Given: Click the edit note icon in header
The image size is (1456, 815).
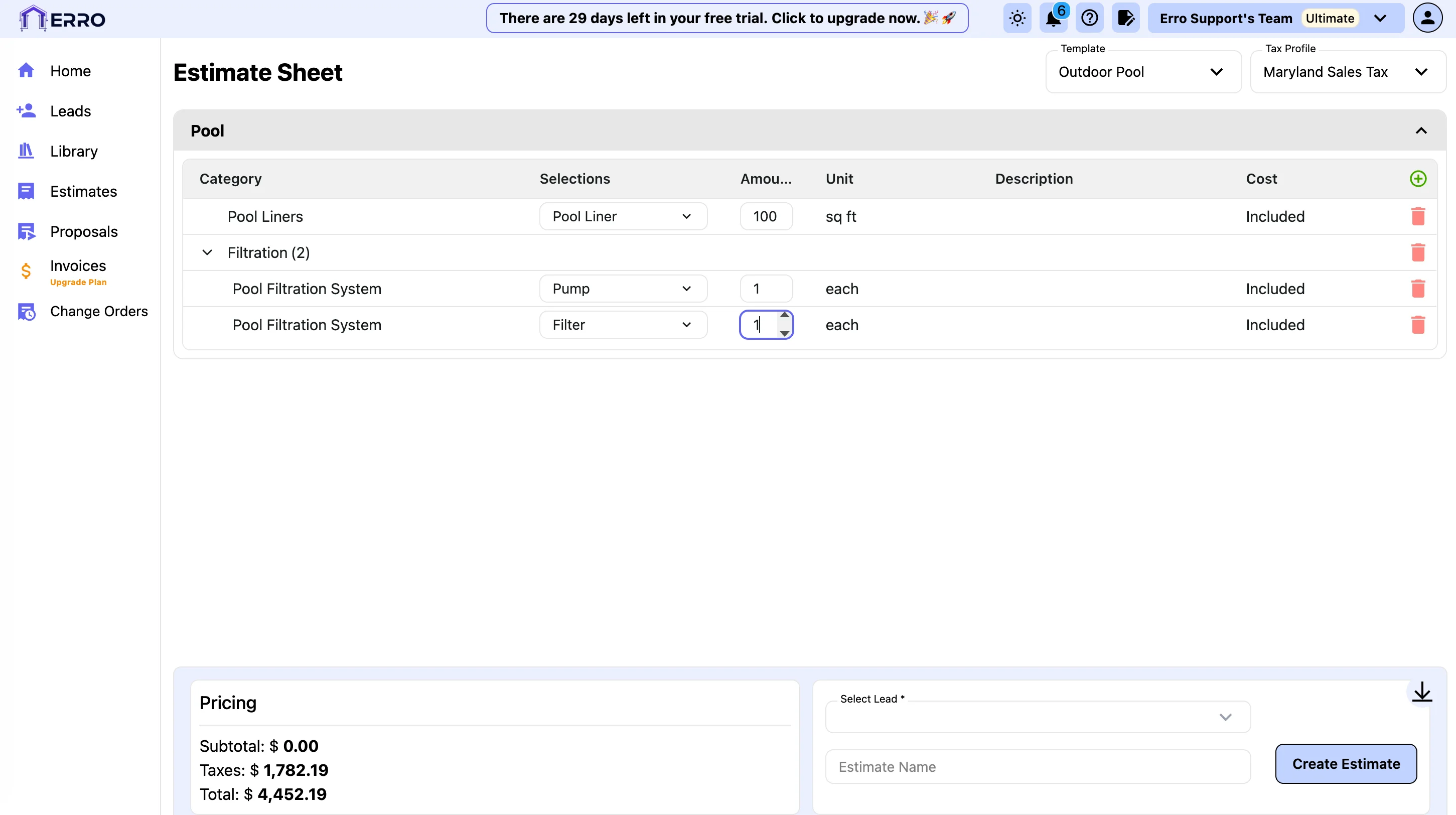Looking at the screenshot, I should tap(1125, 18).
